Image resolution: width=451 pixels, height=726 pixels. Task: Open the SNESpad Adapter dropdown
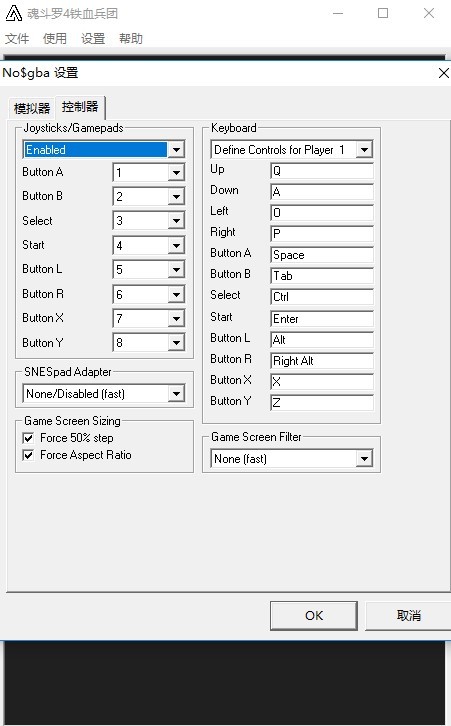point(176,394)
